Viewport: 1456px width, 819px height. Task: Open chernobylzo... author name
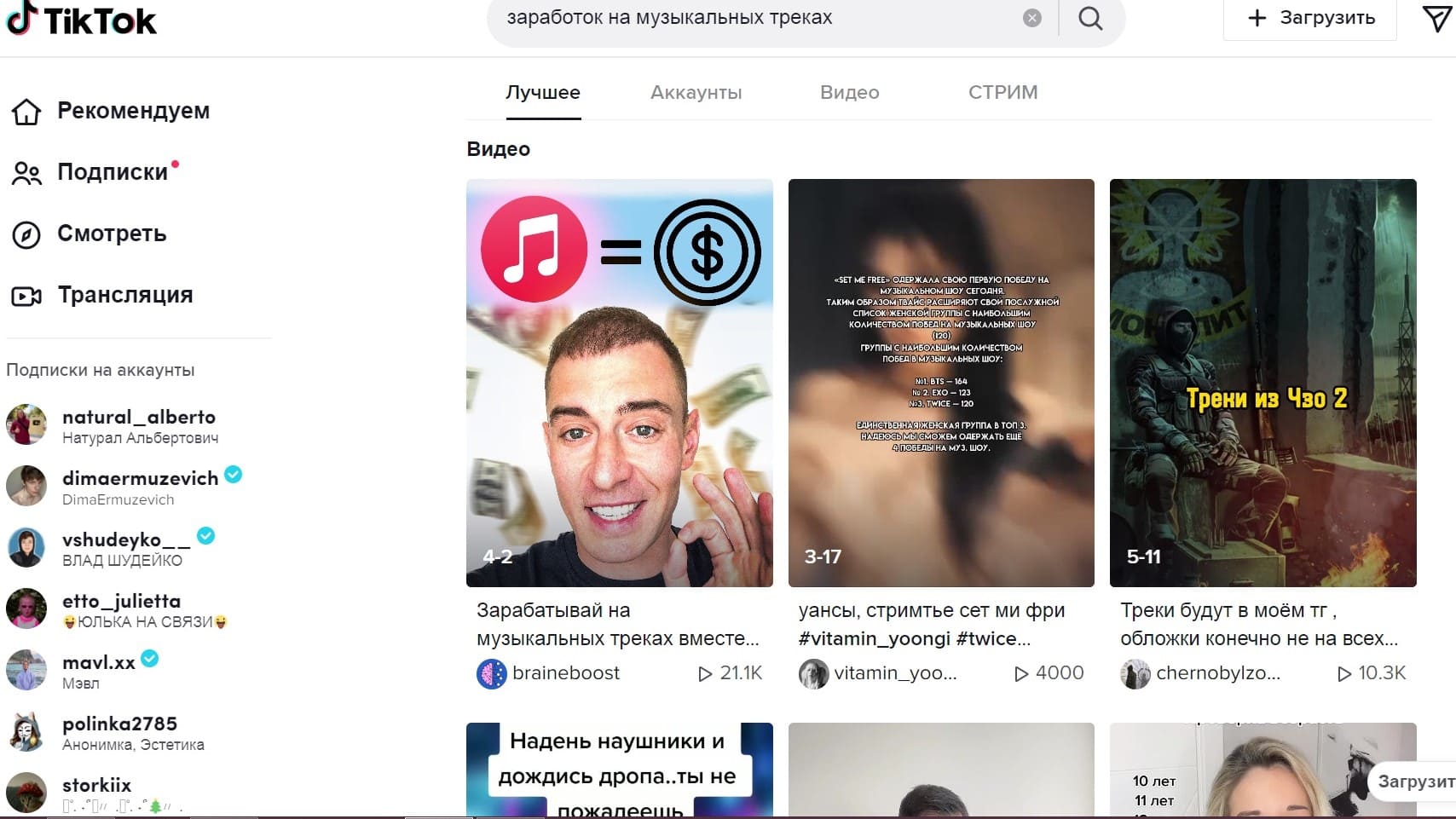tap(1218, 673)
